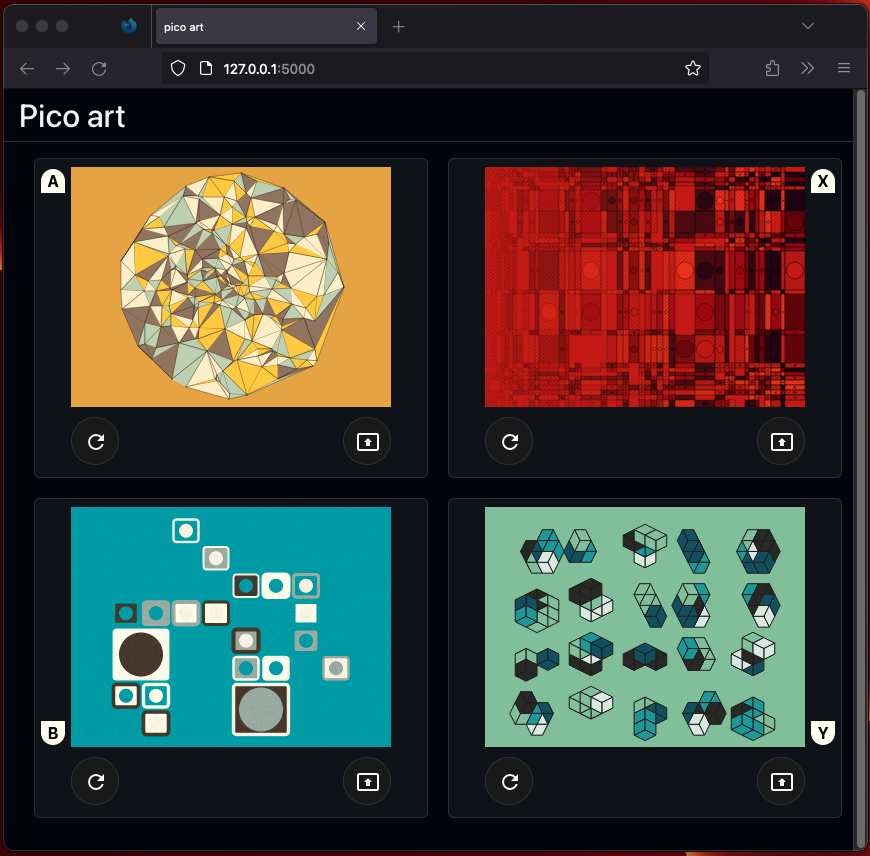Show more toolbar tools overflow

coord(807,68)
